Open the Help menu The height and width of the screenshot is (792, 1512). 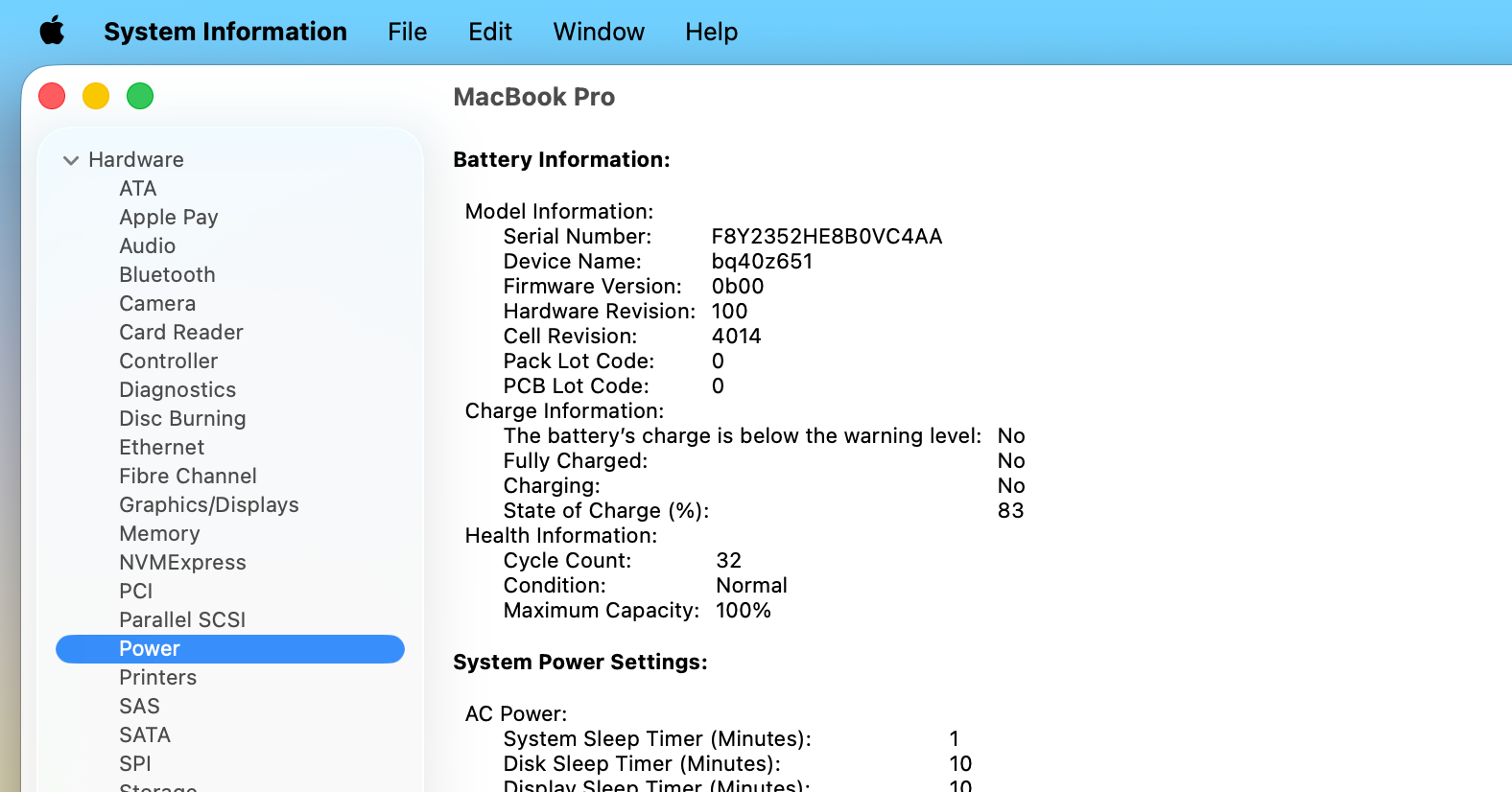[711, 32]
